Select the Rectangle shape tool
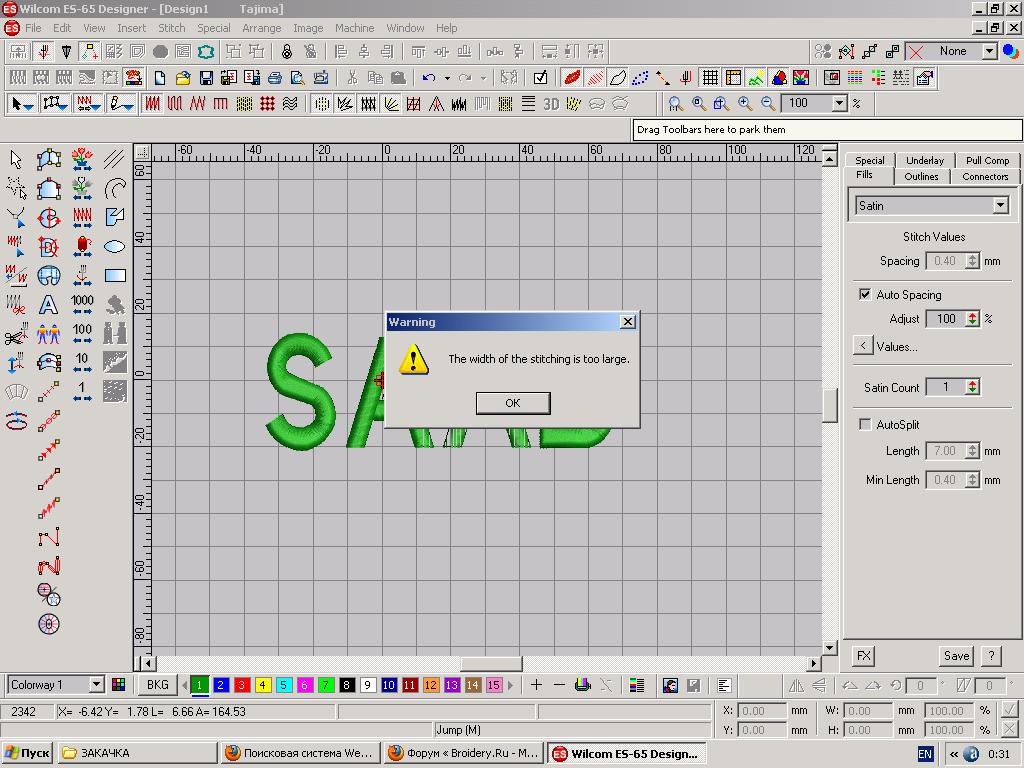Screen dimensions: 1024x768 115,275
